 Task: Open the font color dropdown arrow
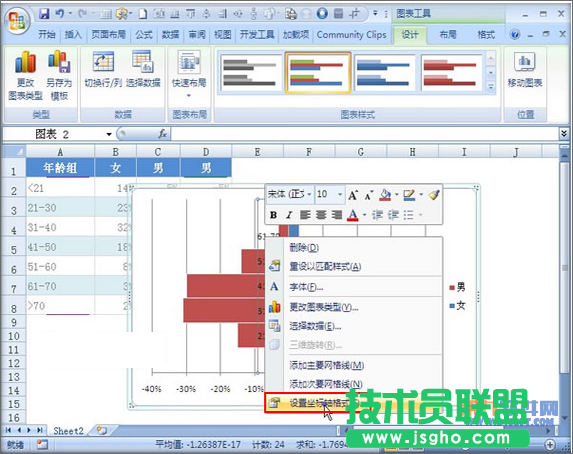(x=364, y=215)
